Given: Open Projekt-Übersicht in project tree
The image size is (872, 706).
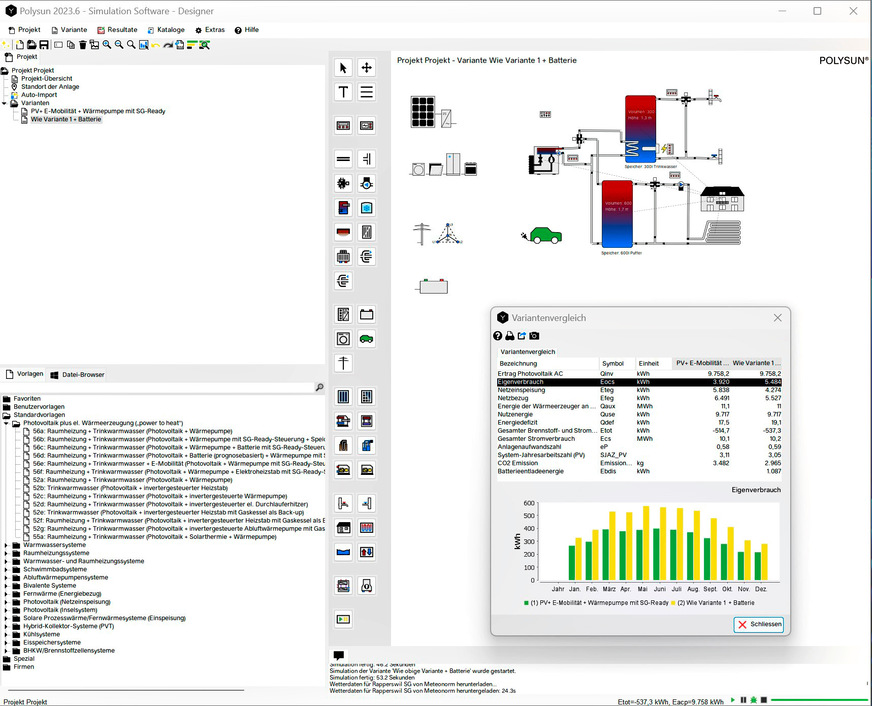Looking at the screenshot, I should (46, 79).
